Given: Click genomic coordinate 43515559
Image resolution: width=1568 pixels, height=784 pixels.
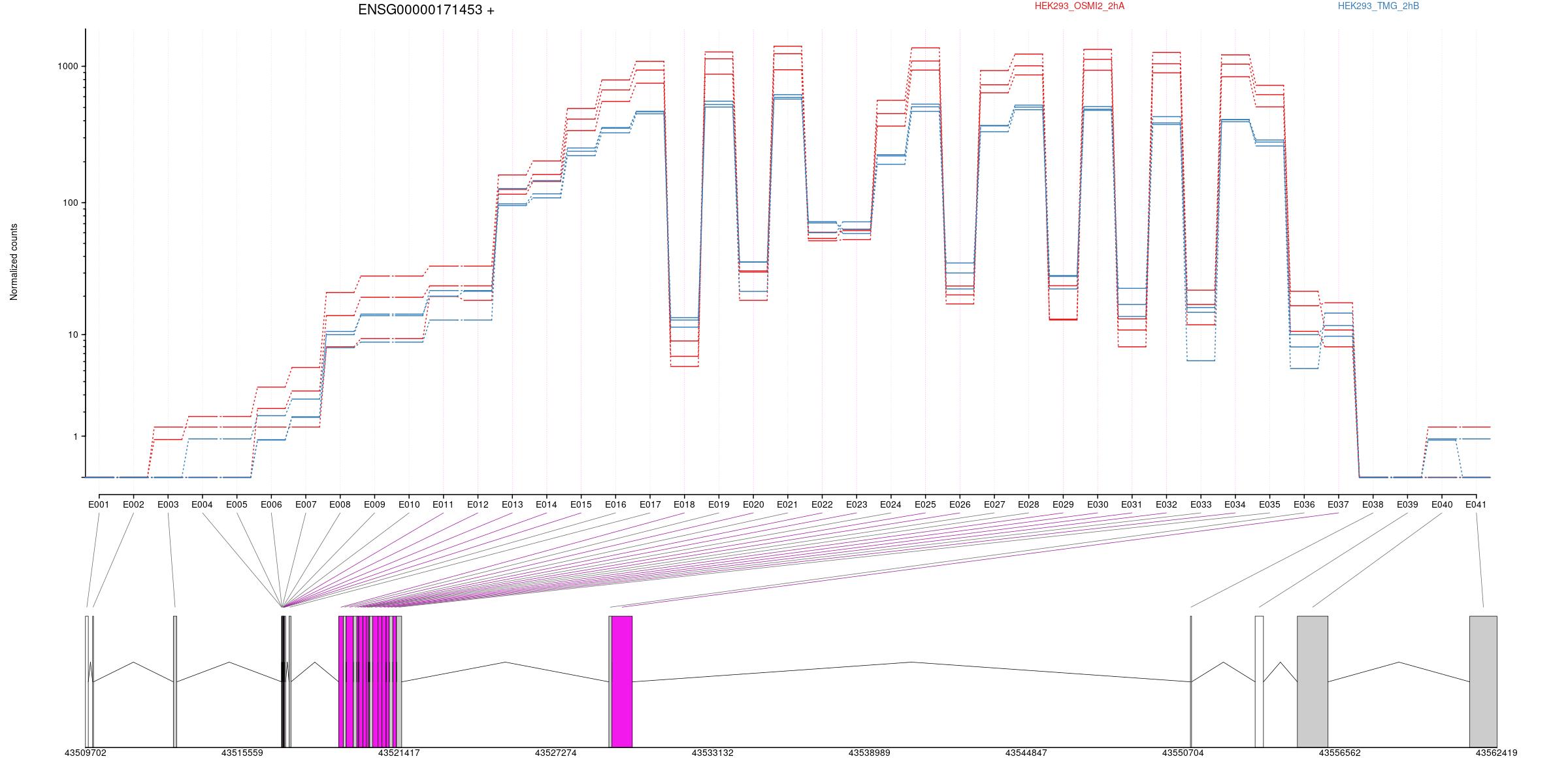Looking at the screenshot, I should (242, 753).
